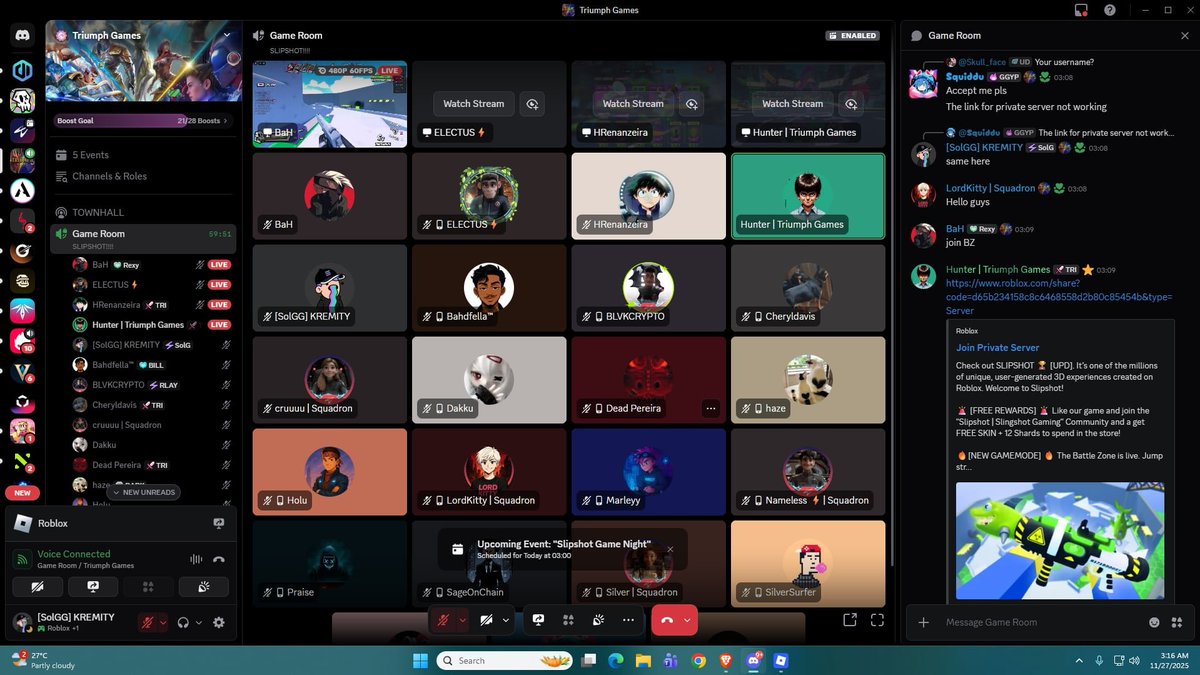Open the soundboard in the call control bar

pyautogui.click(x=598, y=620)
